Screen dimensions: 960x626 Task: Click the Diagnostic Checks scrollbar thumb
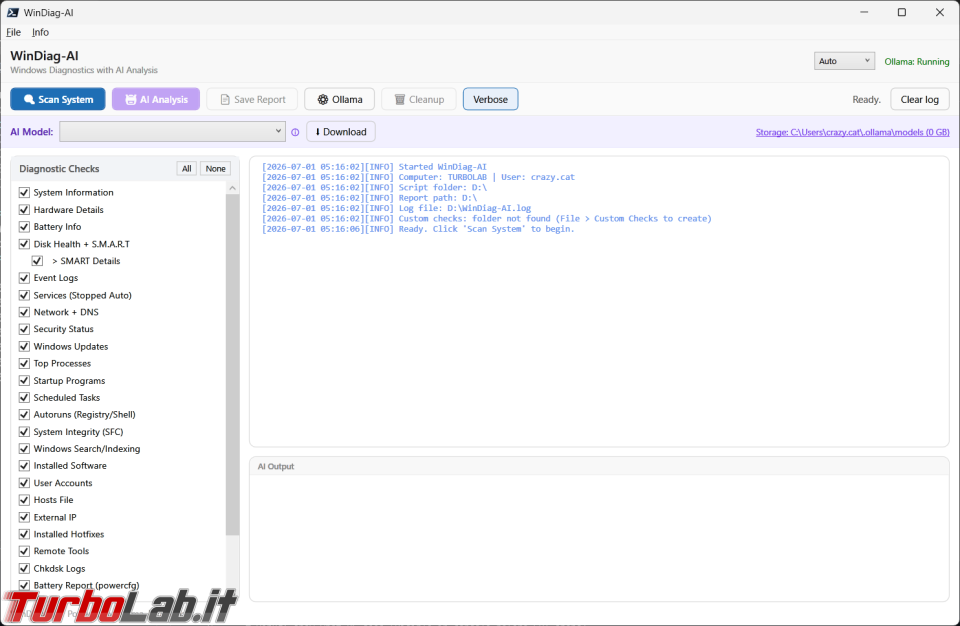pyautogui.click(x=232, y=365)
